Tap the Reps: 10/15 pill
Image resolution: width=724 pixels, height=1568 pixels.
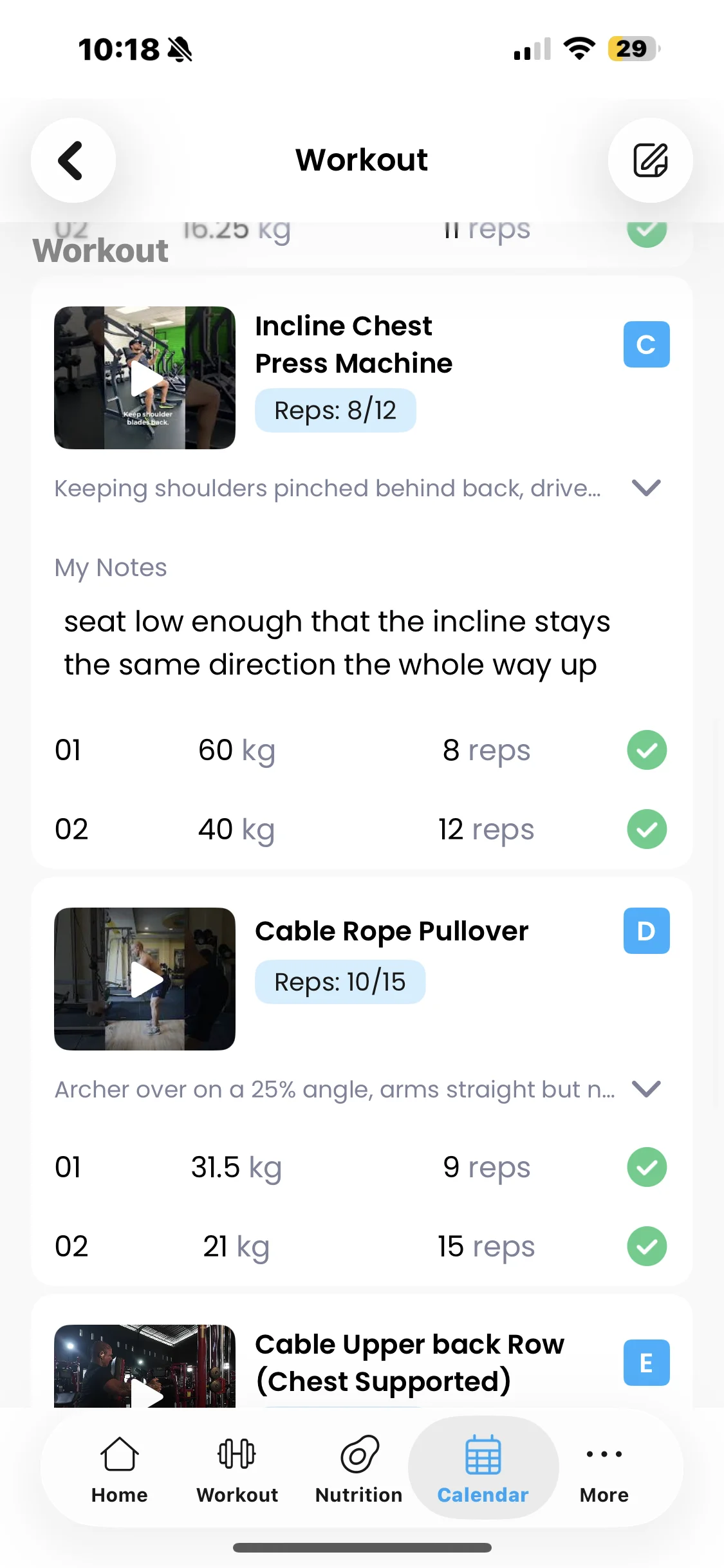[x=340, y=982]
